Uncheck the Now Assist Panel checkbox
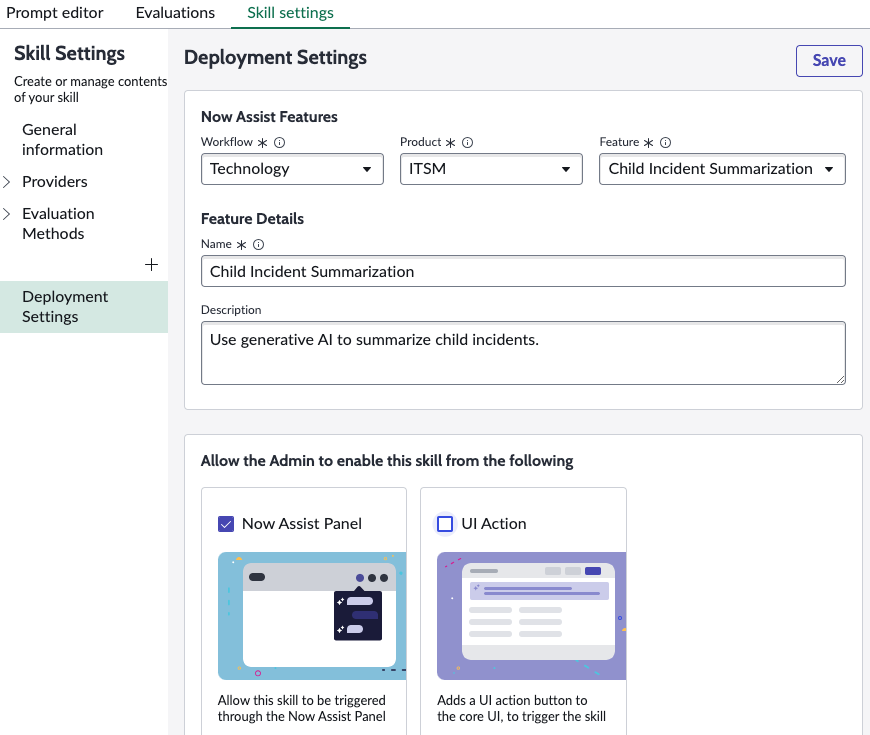870x735 pixels. [226, 524]
